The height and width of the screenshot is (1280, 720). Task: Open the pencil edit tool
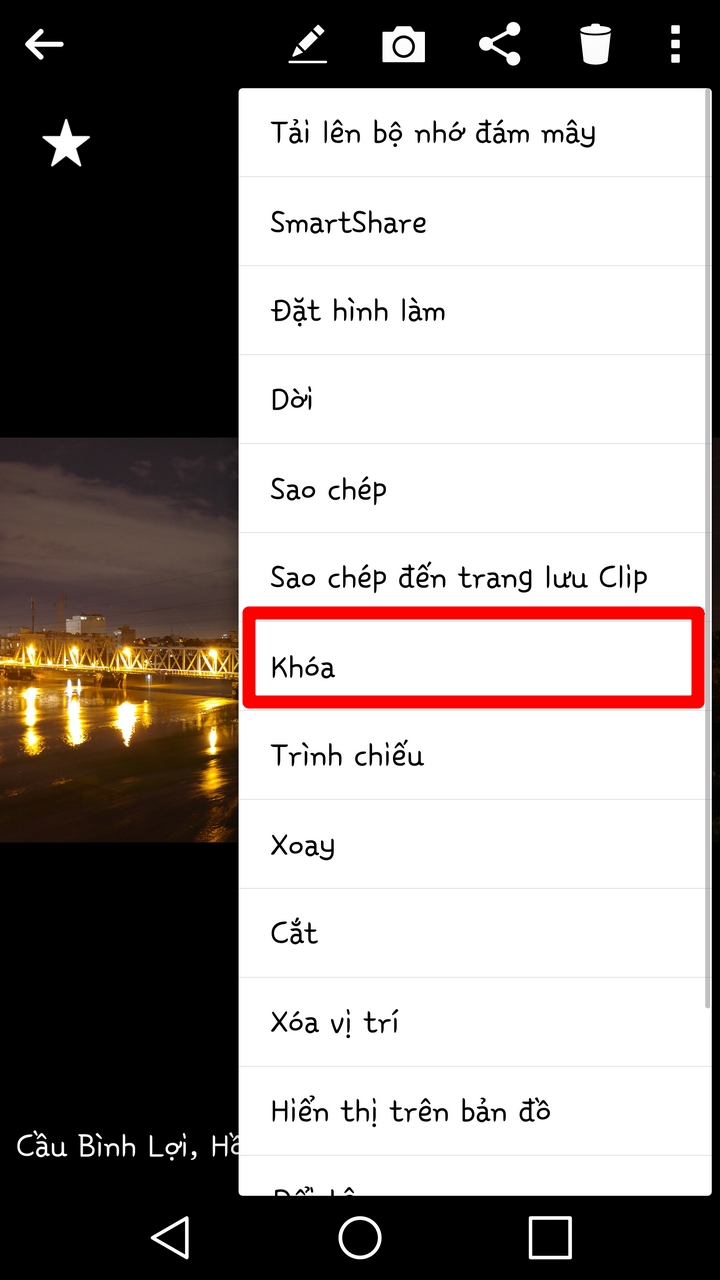(308, 45)
